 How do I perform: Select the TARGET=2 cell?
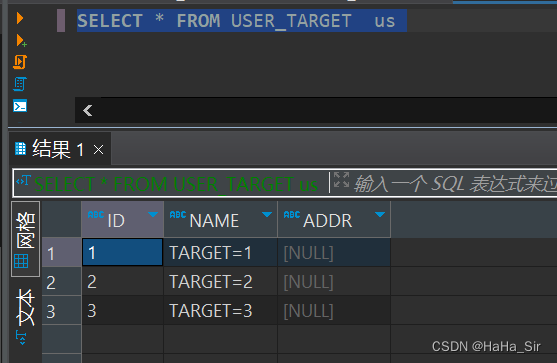click(221, 281)
